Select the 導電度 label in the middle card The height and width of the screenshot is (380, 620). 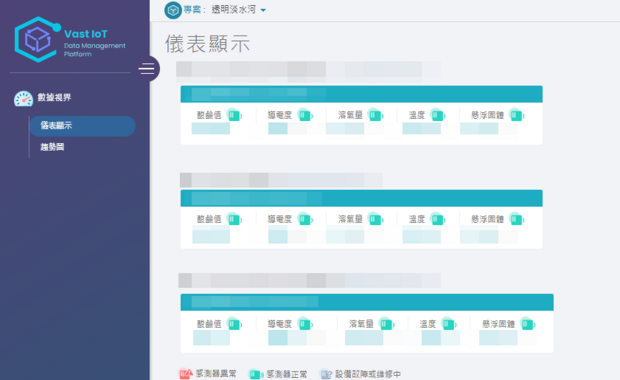tap(280, 219)
